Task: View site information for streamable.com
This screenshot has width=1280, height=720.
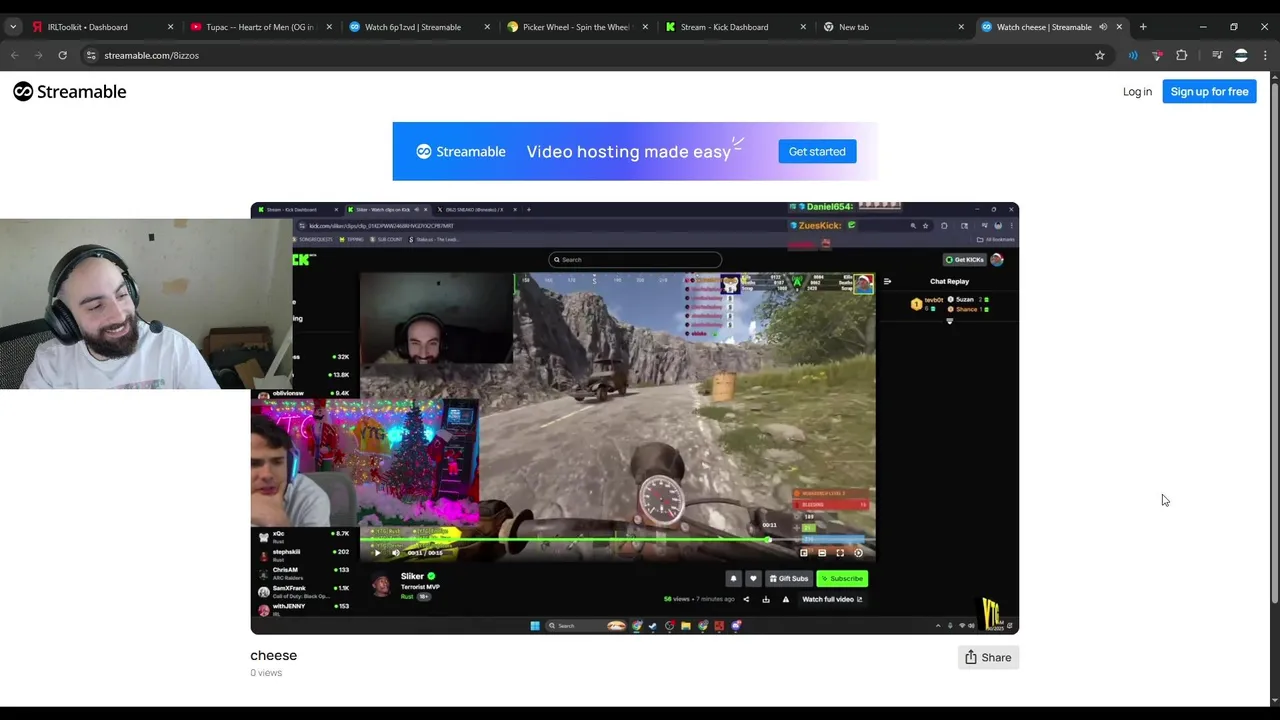Action: pyautogui.click(x=92, y=55)
